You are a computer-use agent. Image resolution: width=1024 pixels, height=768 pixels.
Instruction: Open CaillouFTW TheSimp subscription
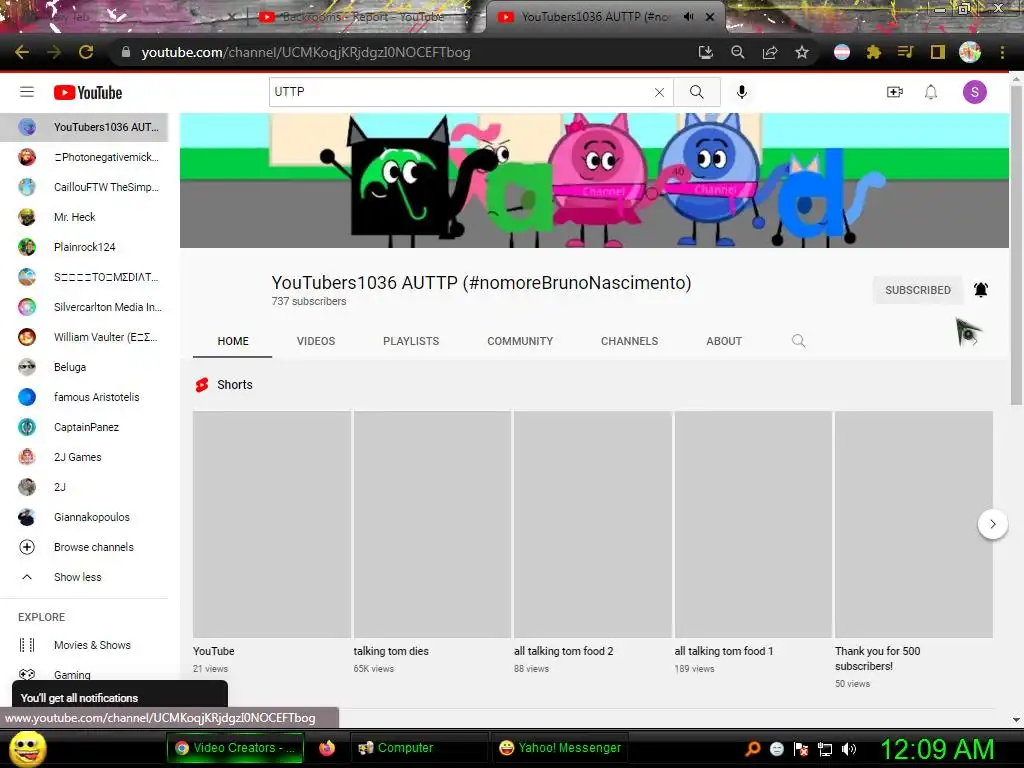pyautogui.click(x=84, y=187)
